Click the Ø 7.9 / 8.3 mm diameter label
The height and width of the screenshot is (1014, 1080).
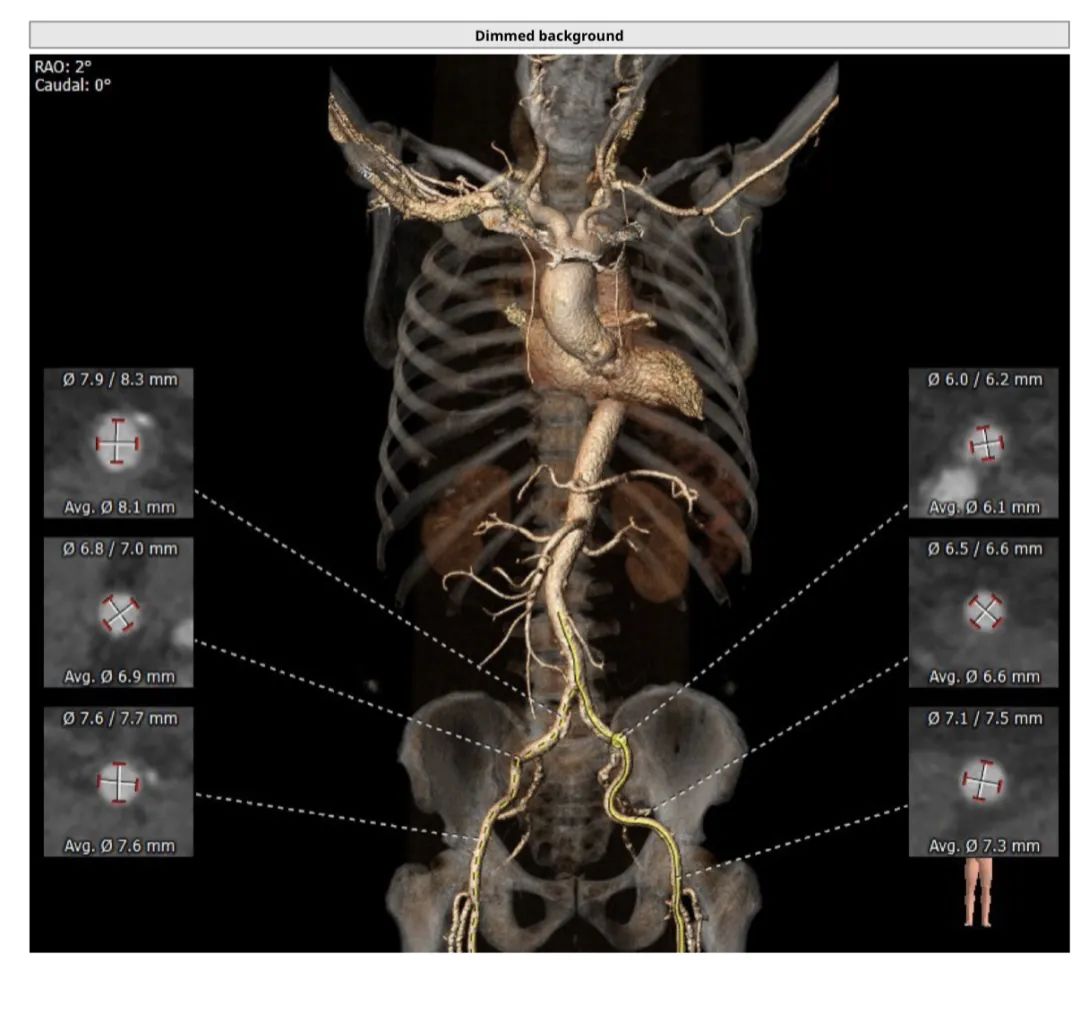(x=118, y=380)
